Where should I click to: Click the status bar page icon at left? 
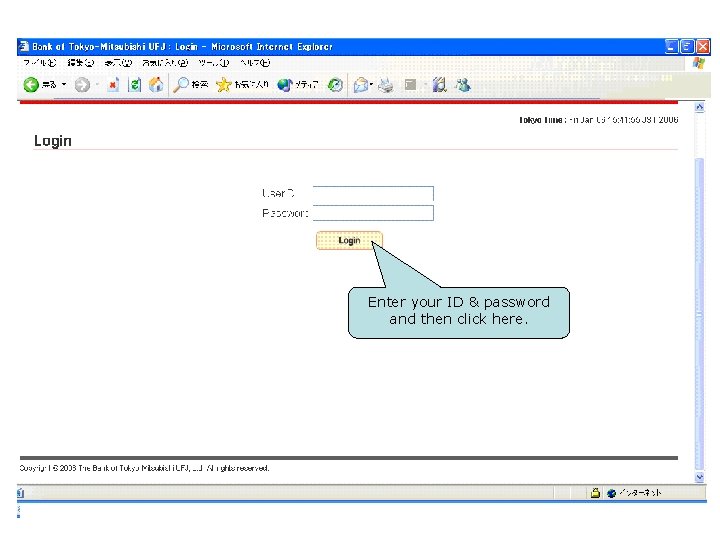click(x=21, y=493)
